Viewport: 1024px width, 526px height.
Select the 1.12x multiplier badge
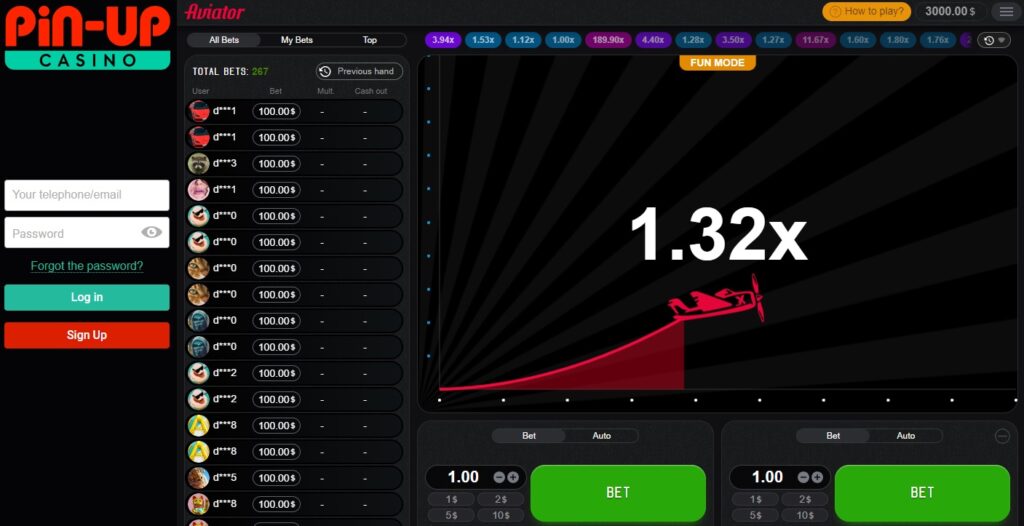point(522,40)
